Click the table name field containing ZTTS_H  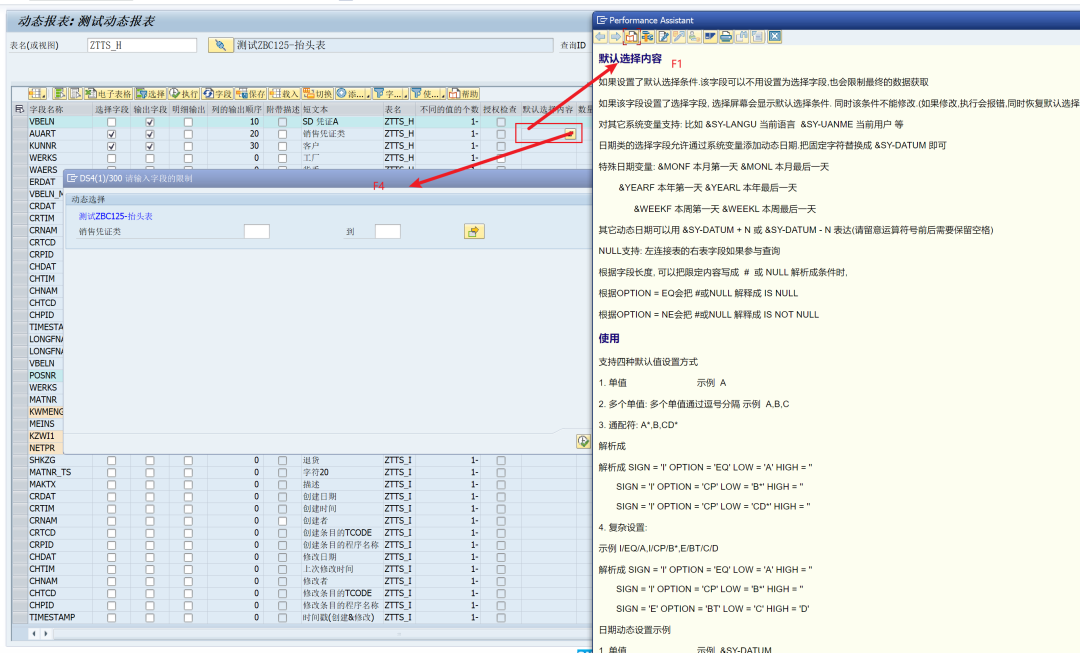tap(142, 45)
